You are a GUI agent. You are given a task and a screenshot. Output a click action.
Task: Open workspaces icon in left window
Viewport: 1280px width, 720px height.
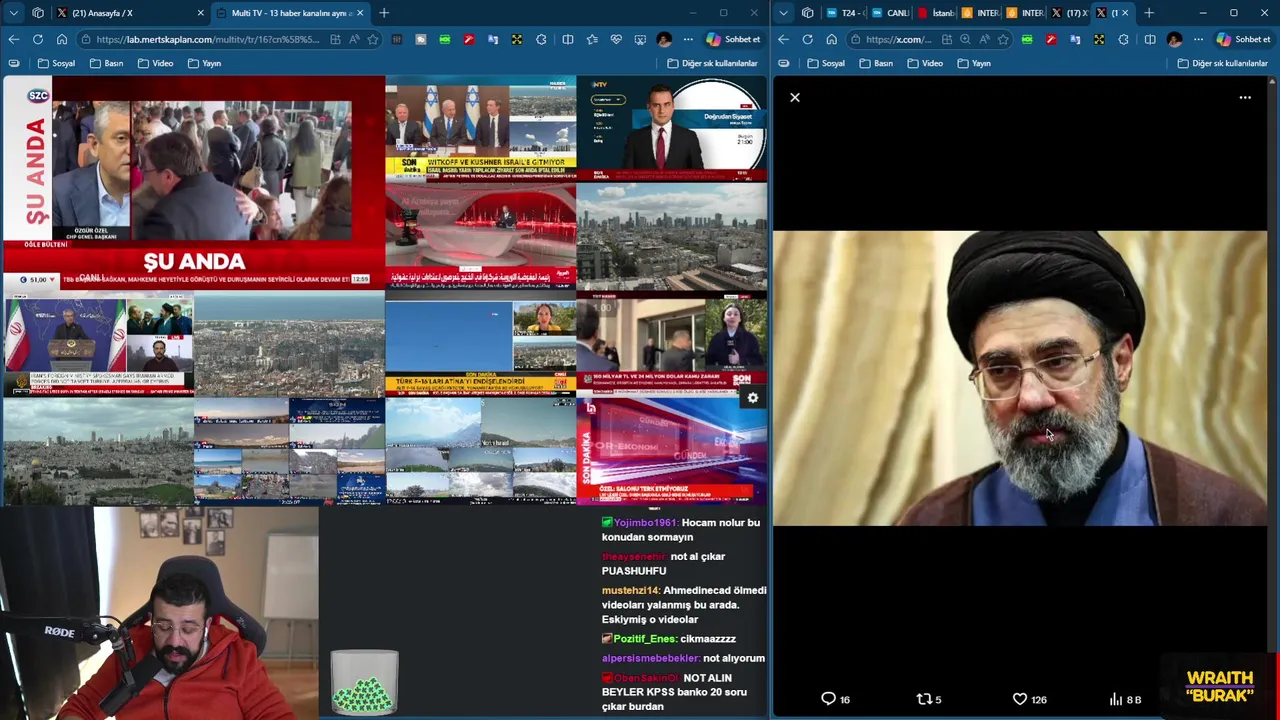pyautogui.click(x=38, y=13)
